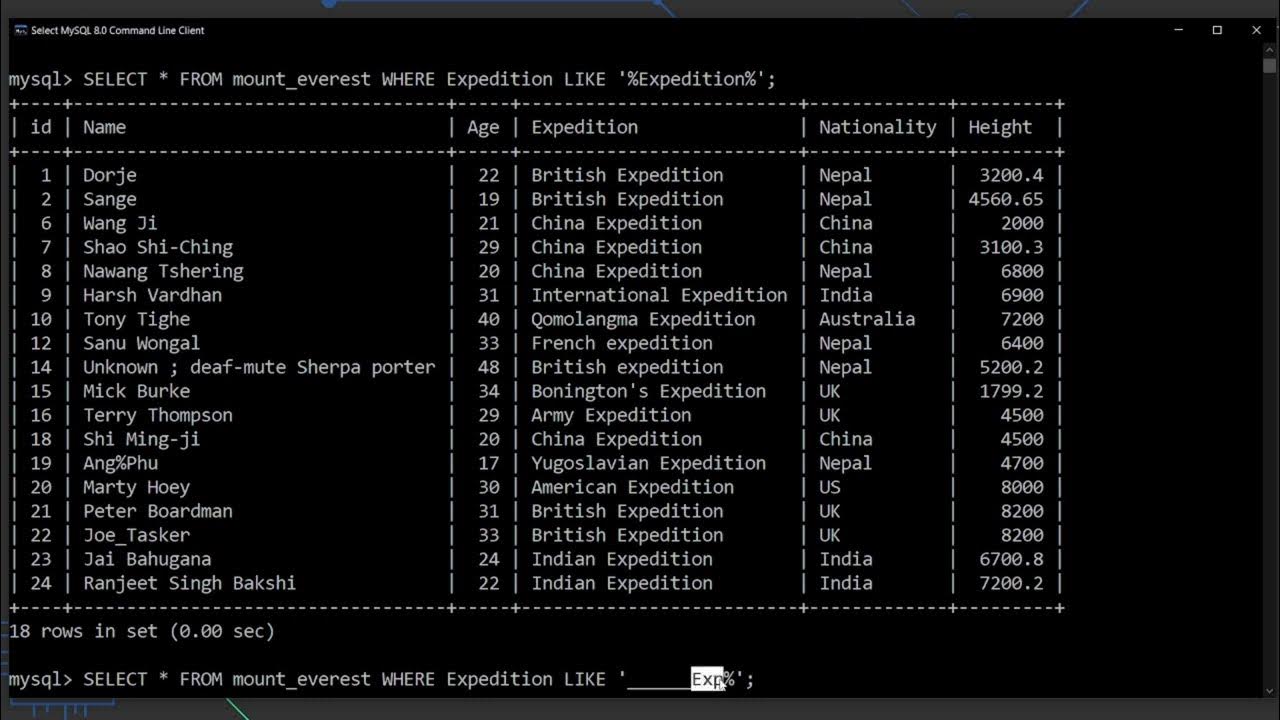This screenshot has width=1280, height=720.
Task: Click 'Australia' in the Nationality column
Action: (867, 319)
